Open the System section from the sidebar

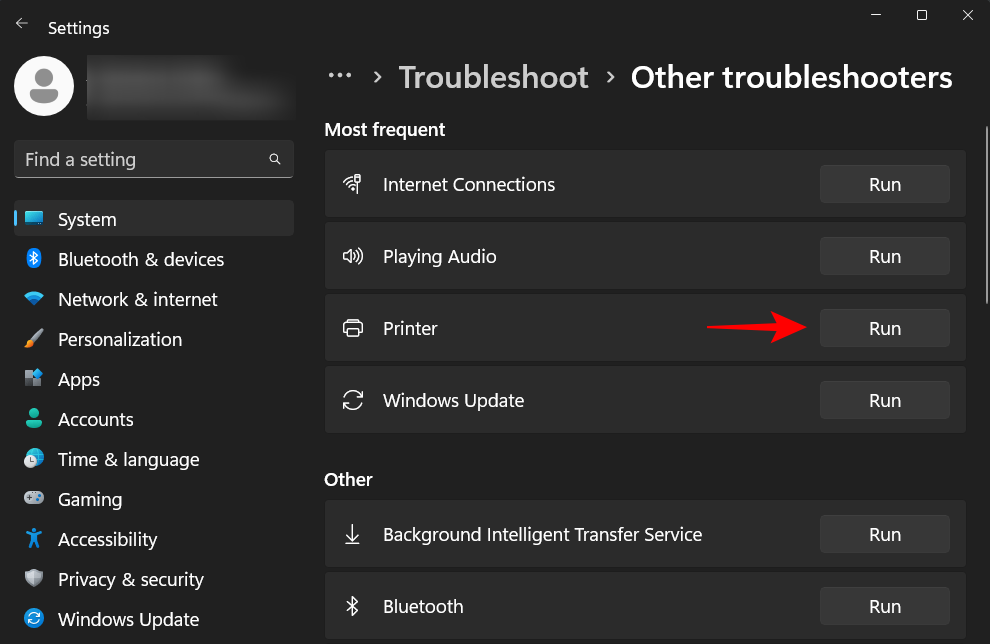(x=85, y=219)
